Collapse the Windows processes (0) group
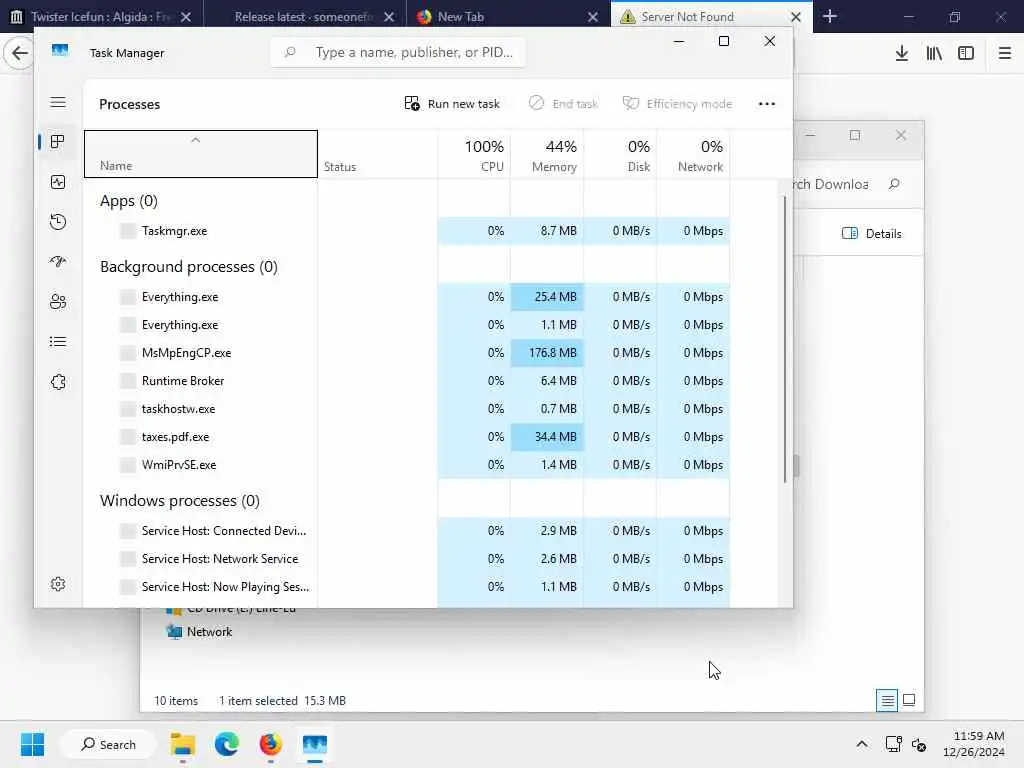This screenshot has height=768, width=1024. 180,501
